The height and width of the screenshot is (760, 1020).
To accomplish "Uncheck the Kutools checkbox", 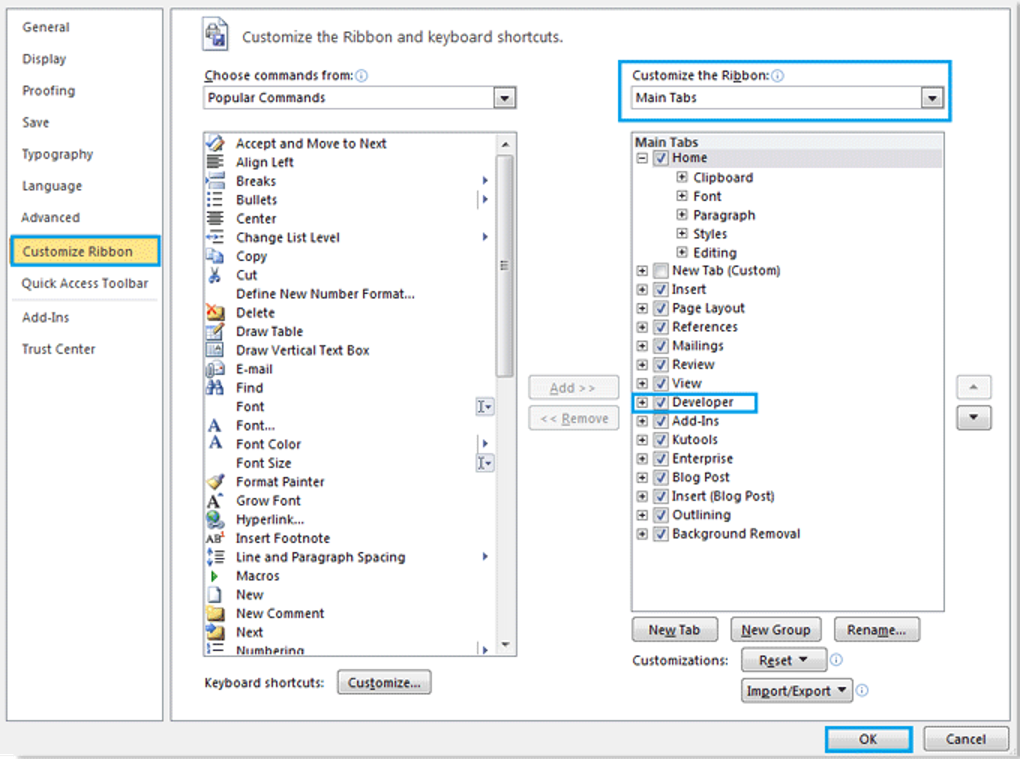I will pyautogui.click(x=661, y=440).
